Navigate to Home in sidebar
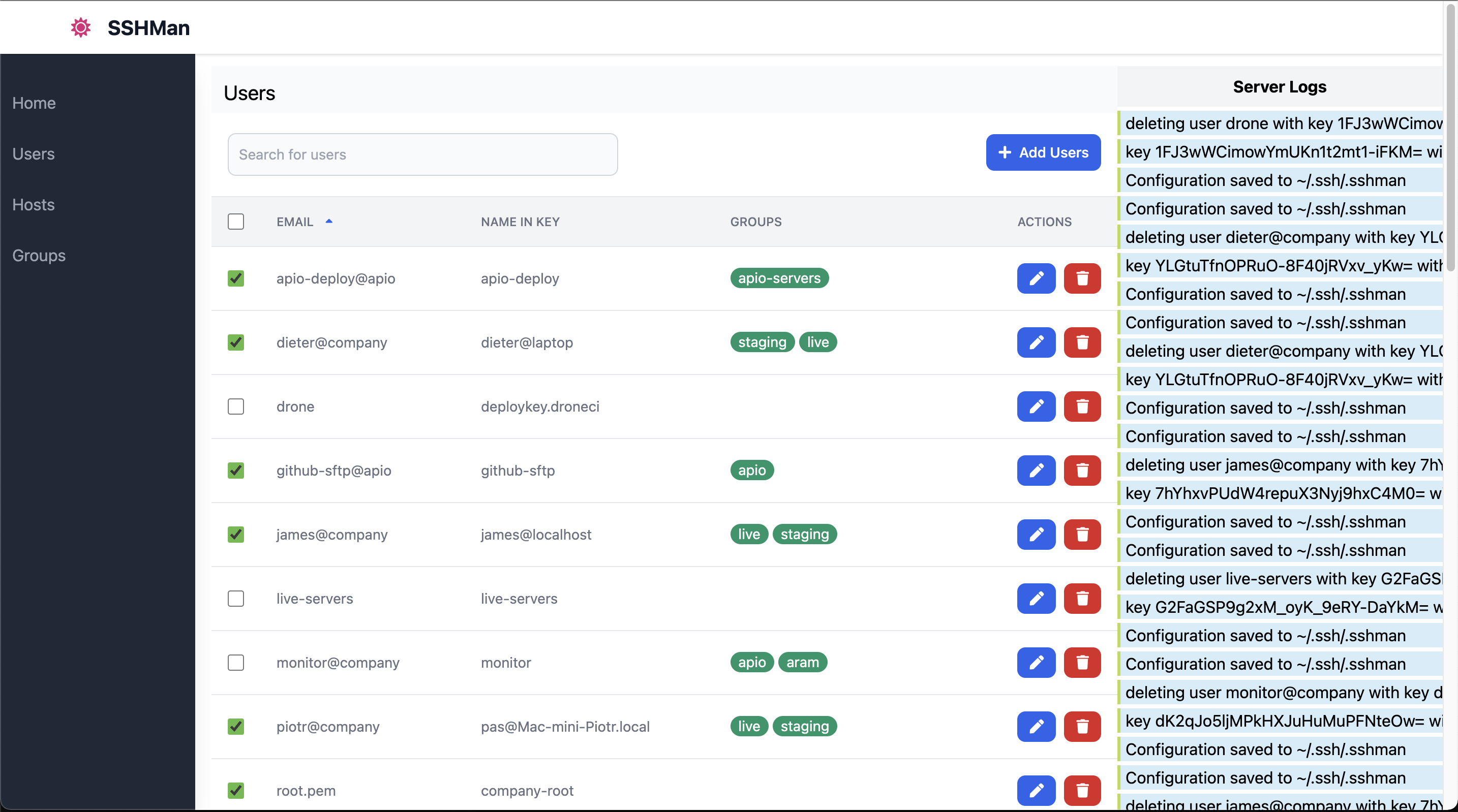The width and height of the screenshot is (1458, 812). 34,103
